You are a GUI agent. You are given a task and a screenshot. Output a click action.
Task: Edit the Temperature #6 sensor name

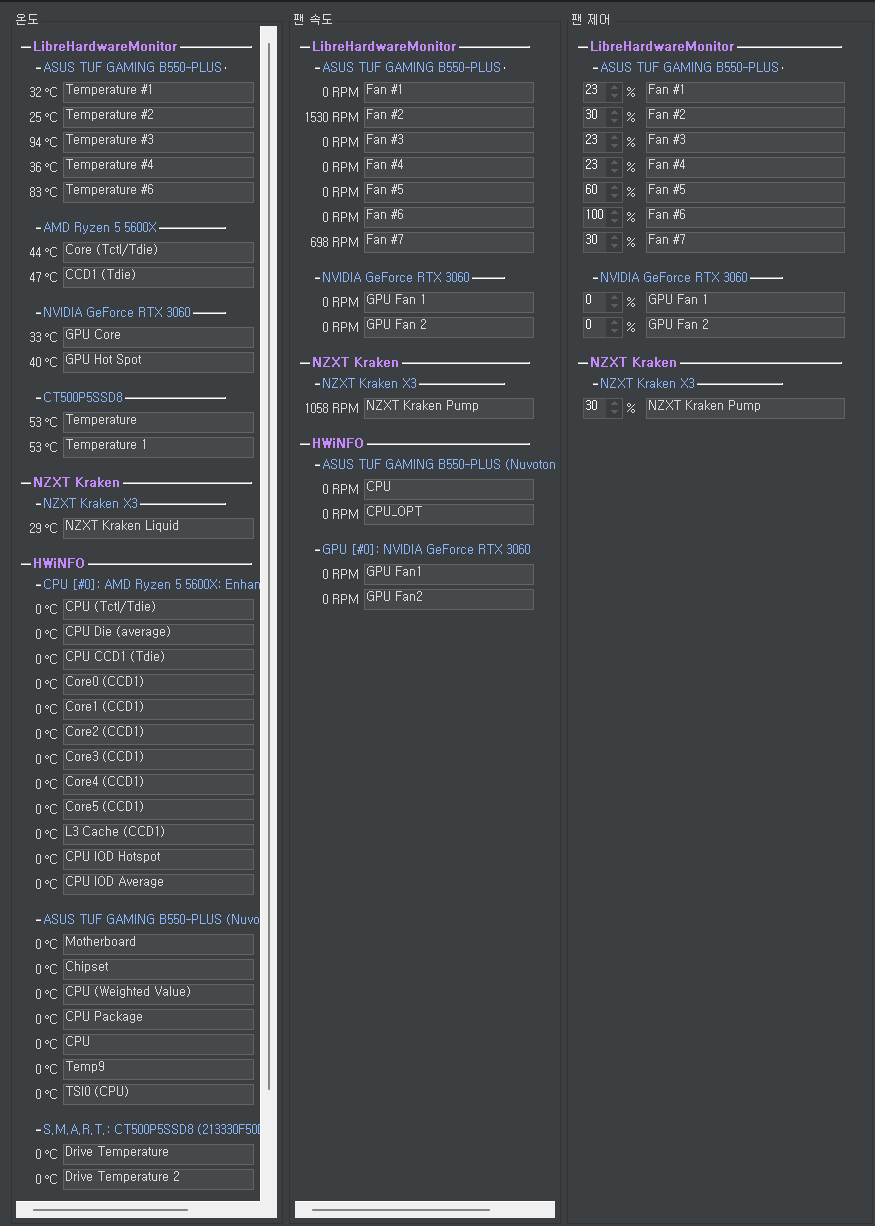(158, 192)
